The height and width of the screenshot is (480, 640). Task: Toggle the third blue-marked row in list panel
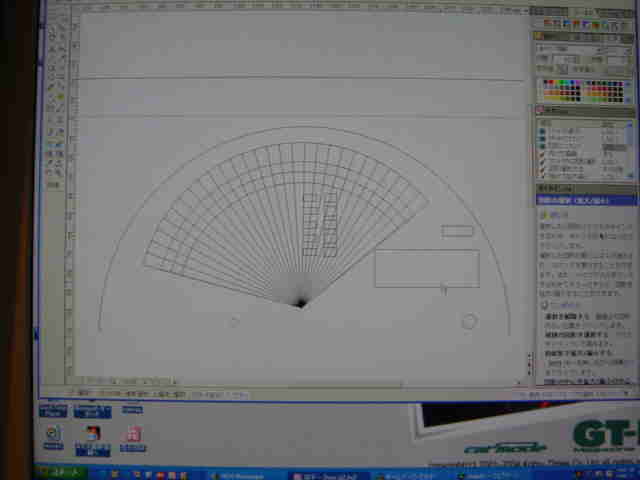(542, 147)
